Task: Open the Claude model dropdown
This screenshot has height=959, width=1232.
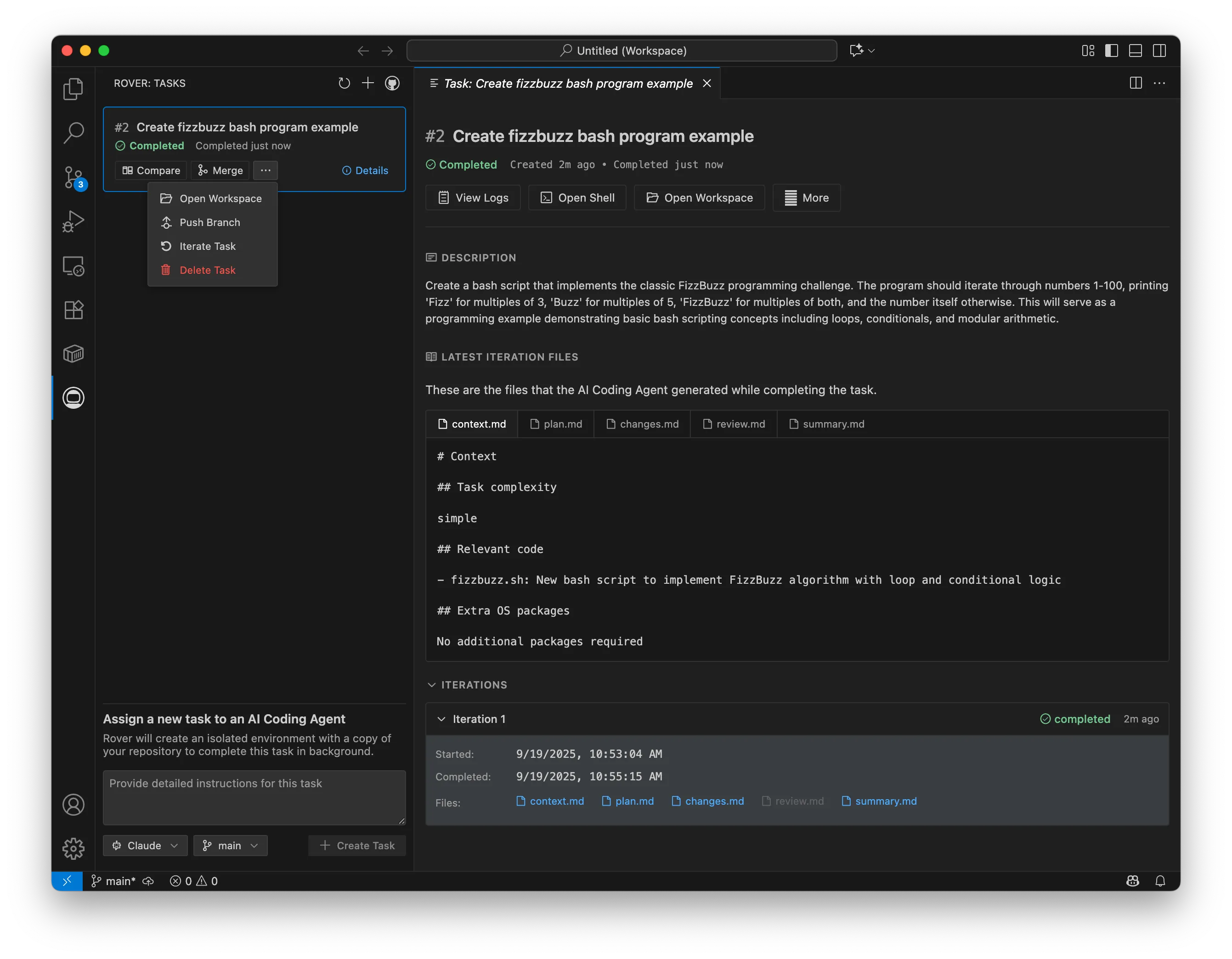Action: (x=145, y=845)
